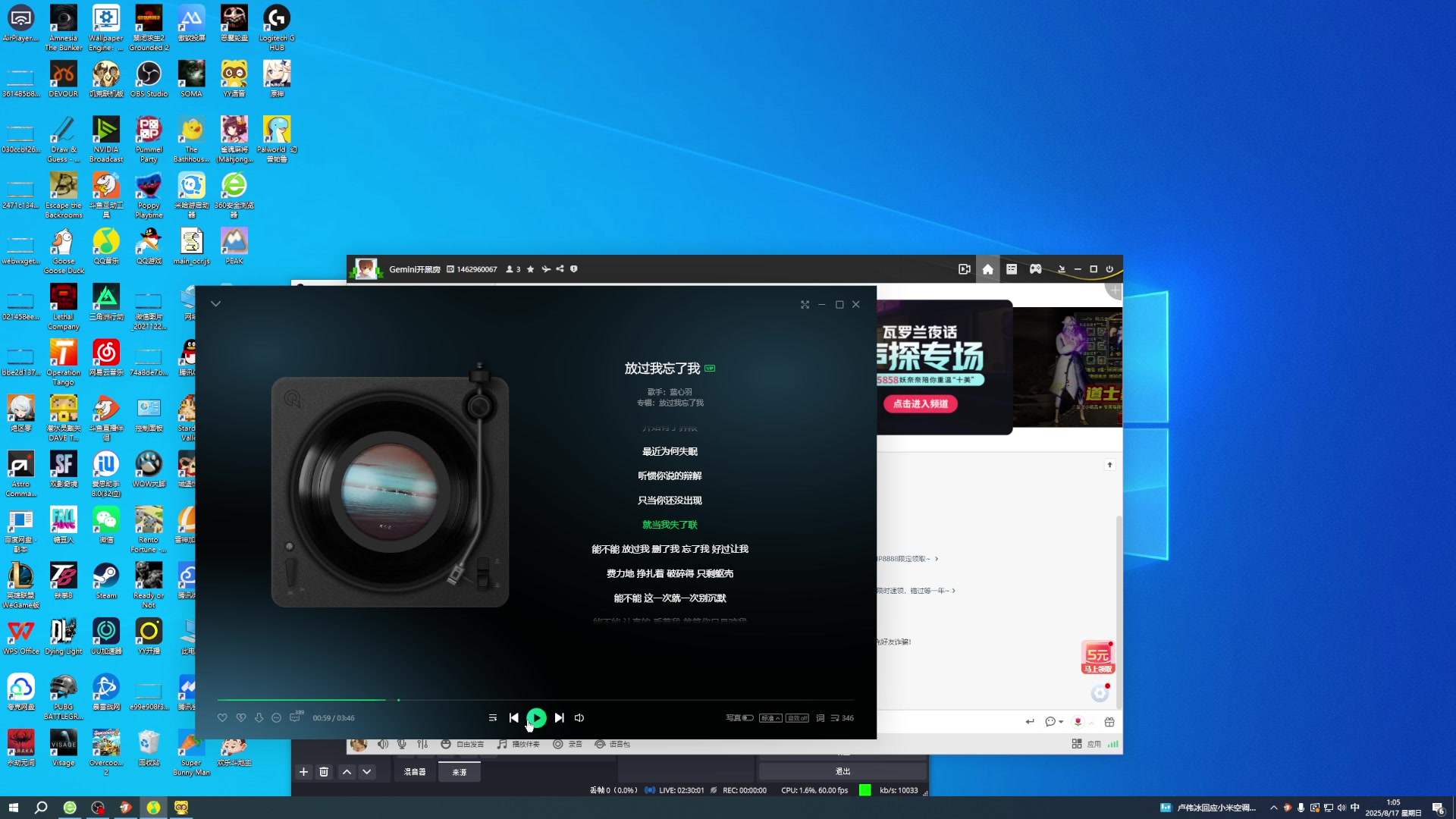This screenshot has height=819, width=1456.
Task: Open the more options ellipsis in player
Action: pos(277,717)
